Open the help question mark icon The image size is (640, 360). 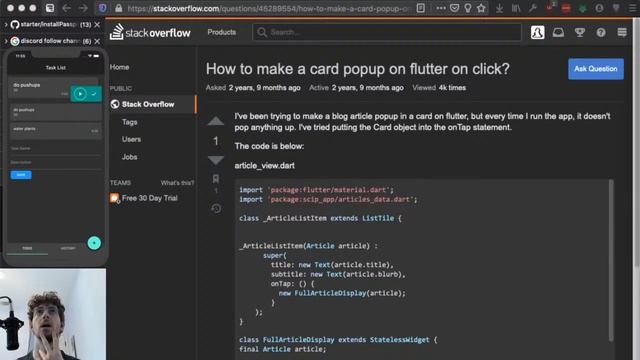point(601,32)
